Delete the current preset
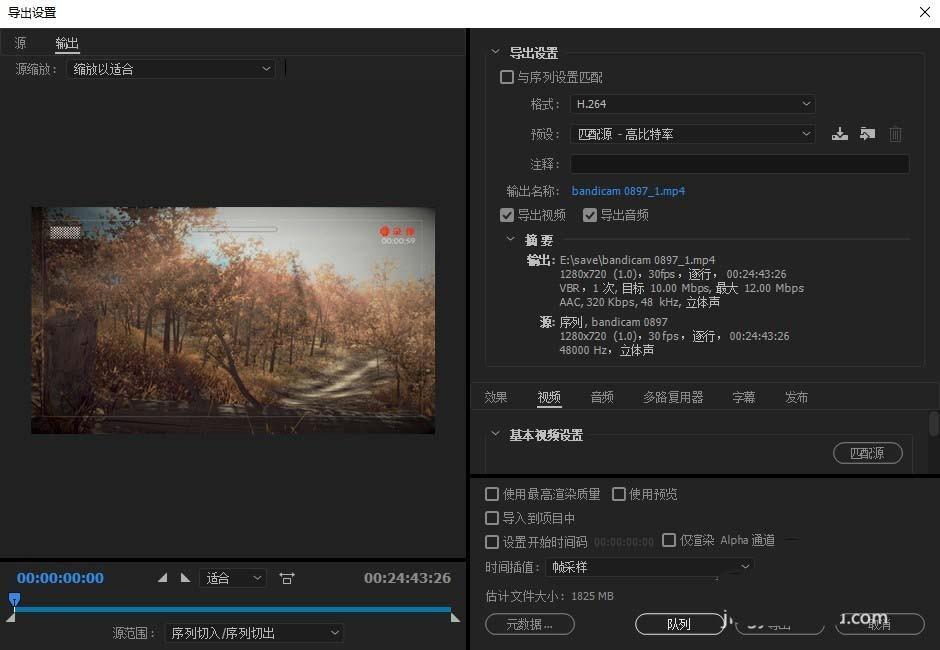 pyautogui.click(x=895, y=133)
